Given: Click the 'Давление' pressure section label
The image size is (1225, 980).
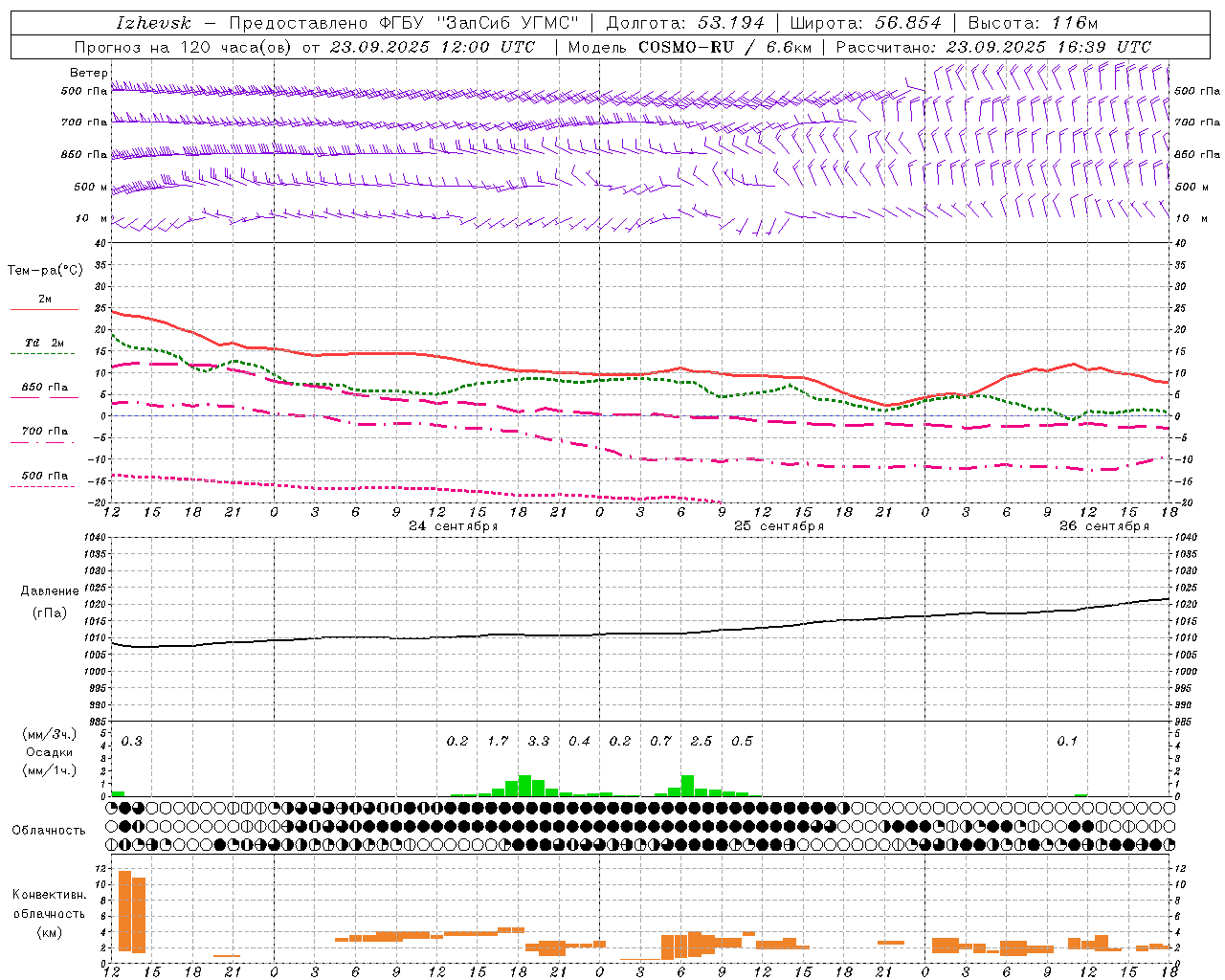Looking at the screenshot, I should point(50,591).
